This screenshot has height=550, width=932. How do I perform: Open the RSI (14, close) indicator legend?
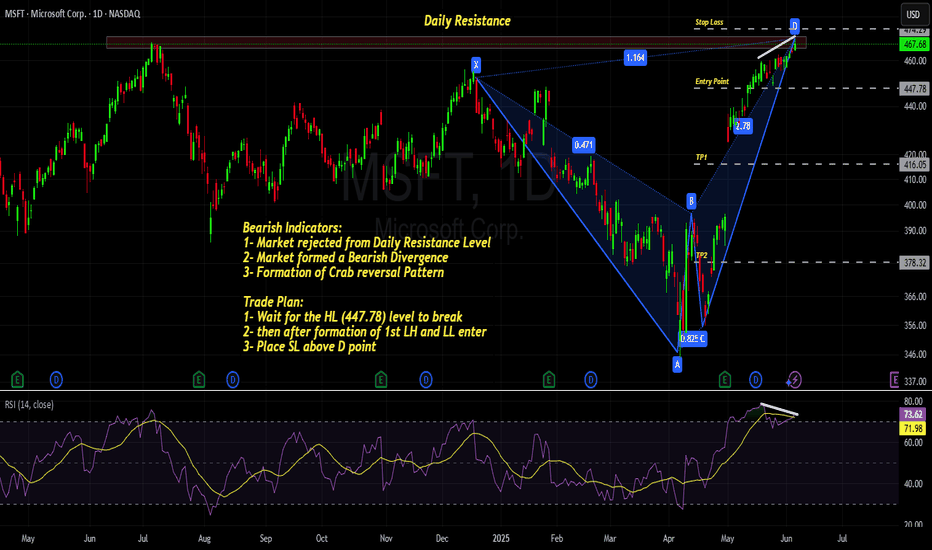coord(29,405)
